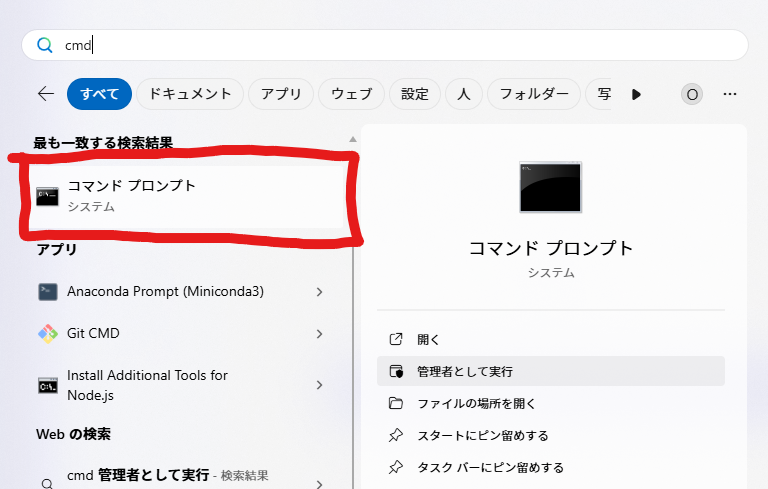The image size is (768, 489).
Task: Click the large Command Prompt preview thumbnail
Action: pyautogui.click(x=551, y=187)
